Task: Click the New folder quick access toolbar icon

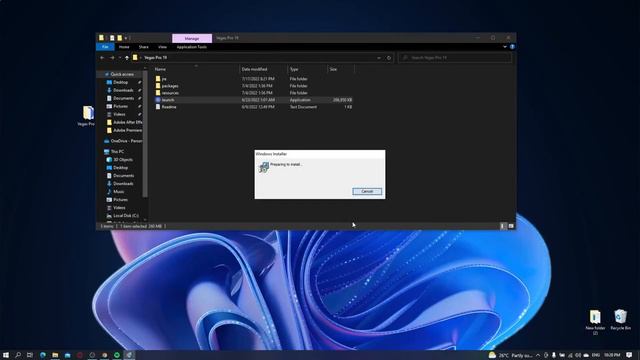Action: pos(120,38)
